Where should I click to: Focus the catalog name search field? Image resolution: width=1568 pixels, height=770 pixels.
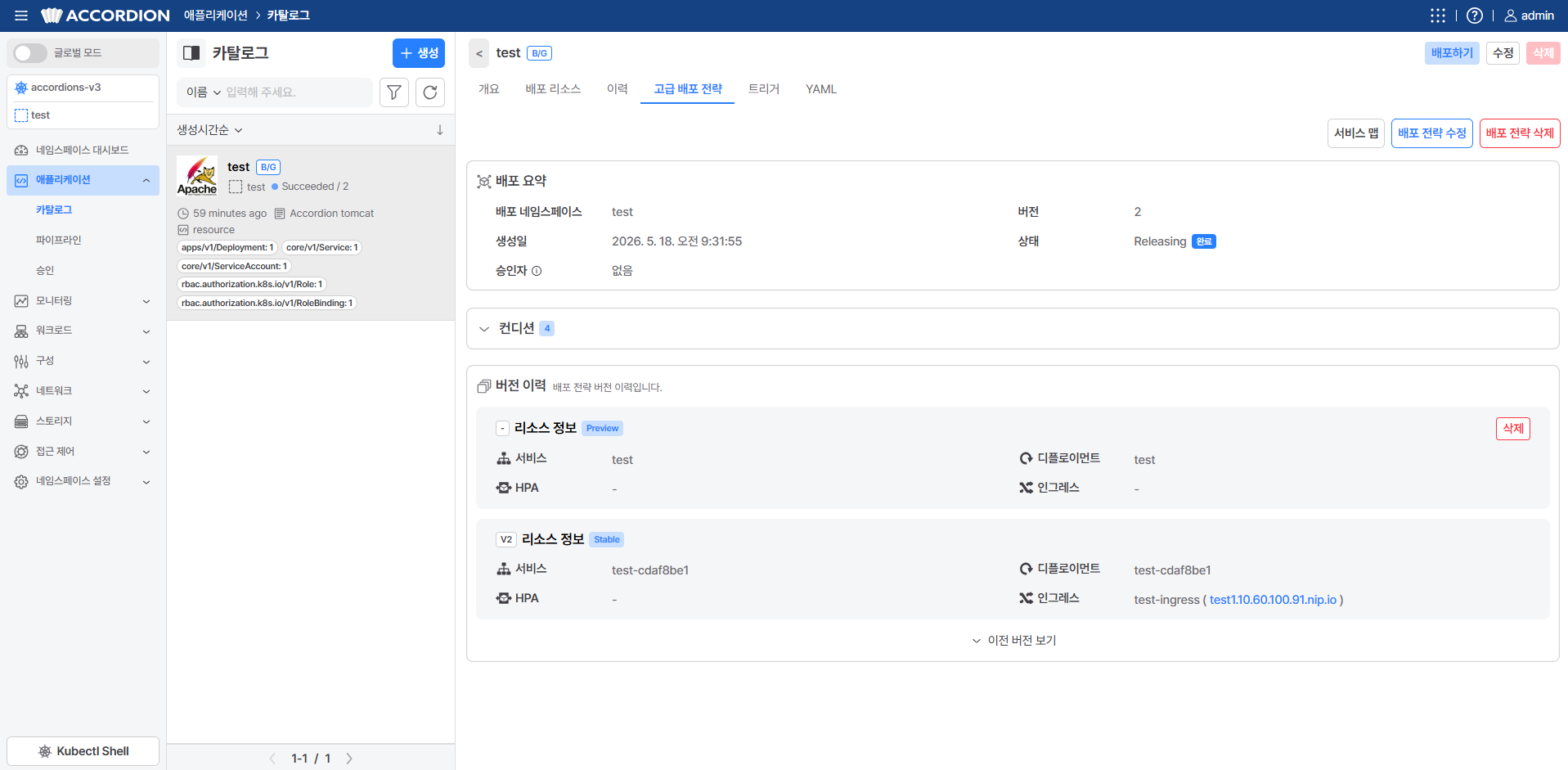[x=296, y=92]
